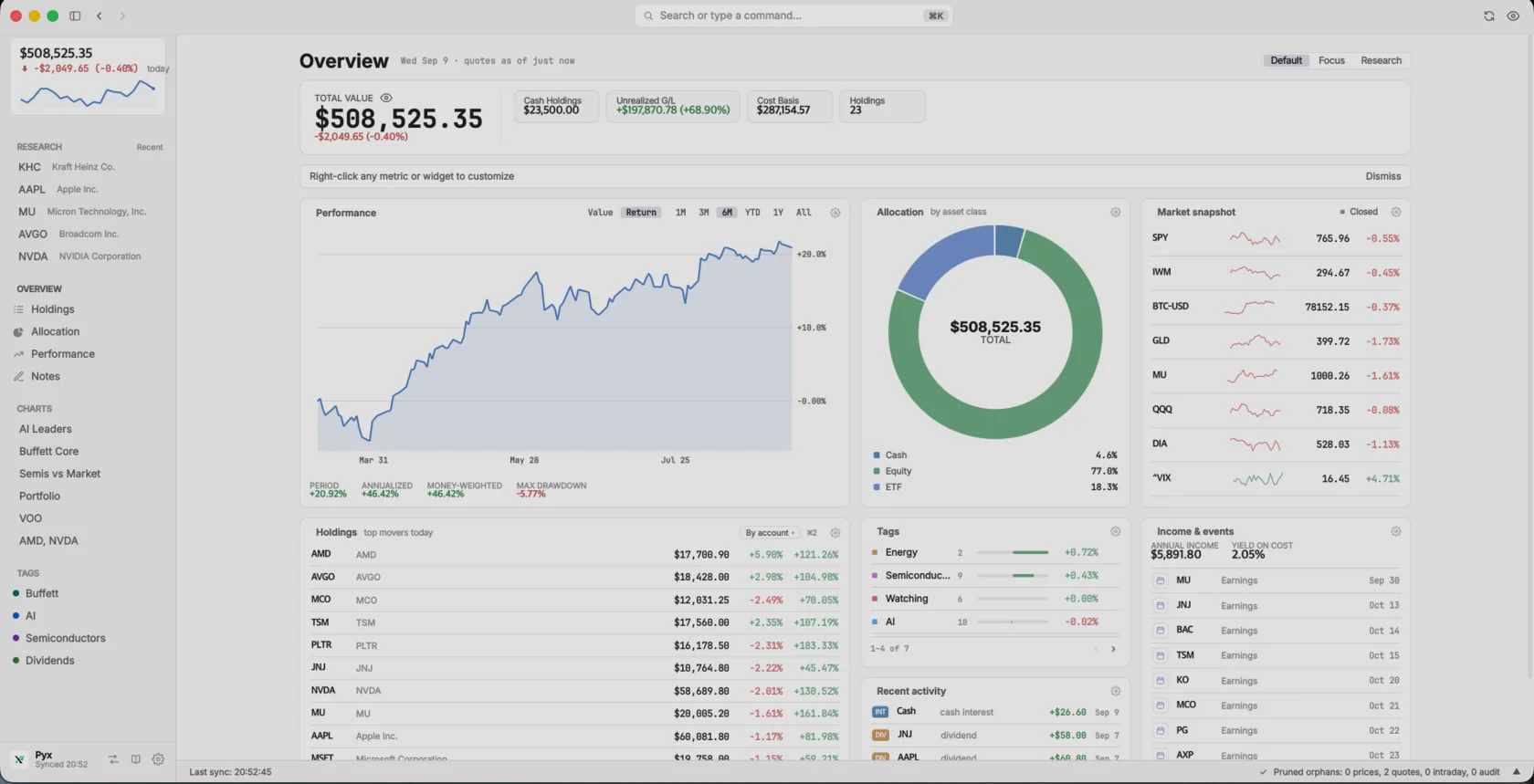Switch performance chart to Return
The height and width of the screenshot is (784, 1534).
[x=641, y=213]
